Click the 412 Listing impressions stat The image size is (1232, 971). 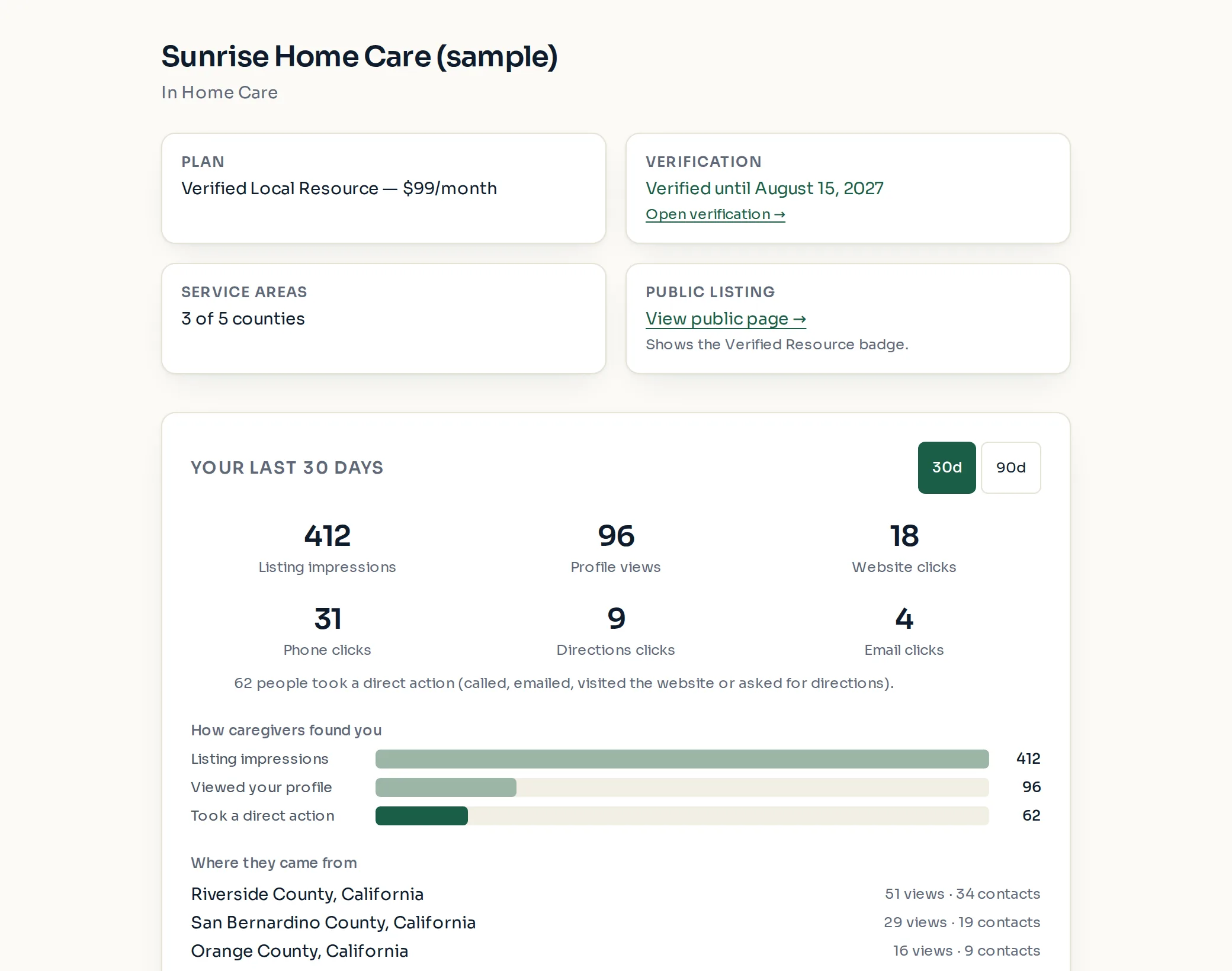(x=327, y=548)
